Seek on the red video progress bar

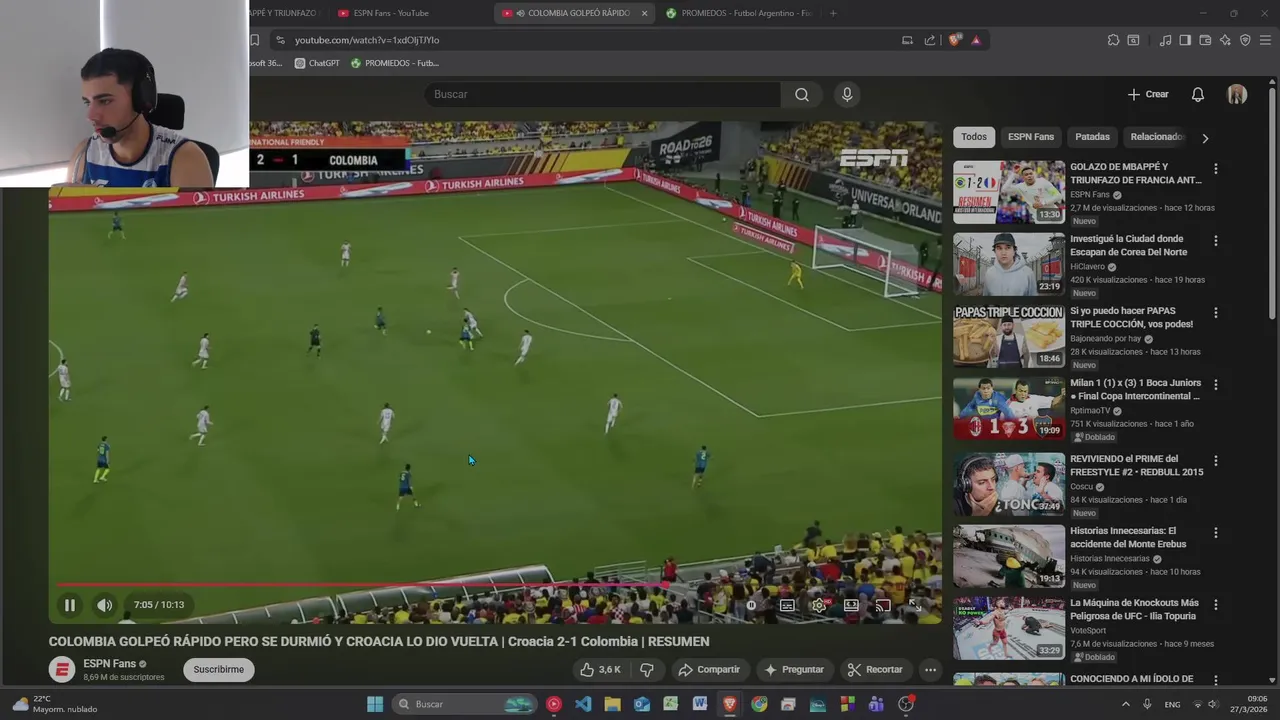point(495,585)
